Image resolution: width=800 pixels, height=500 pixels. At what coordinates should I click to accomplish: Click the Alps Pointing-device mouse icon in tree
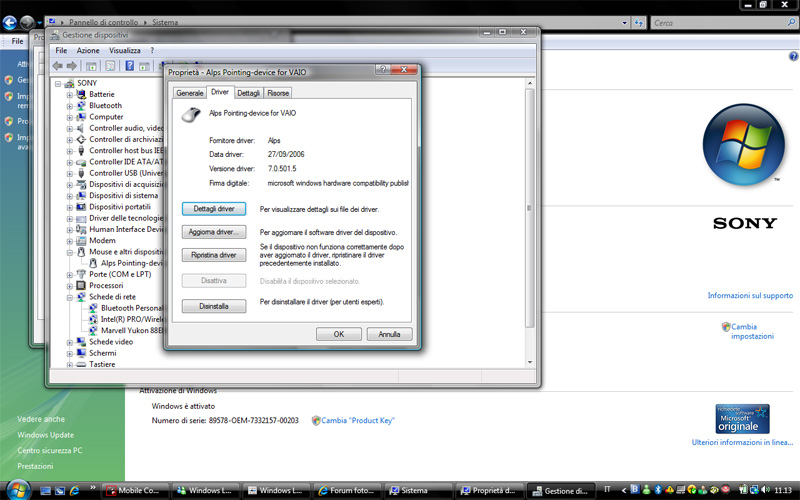pos(93,263)
